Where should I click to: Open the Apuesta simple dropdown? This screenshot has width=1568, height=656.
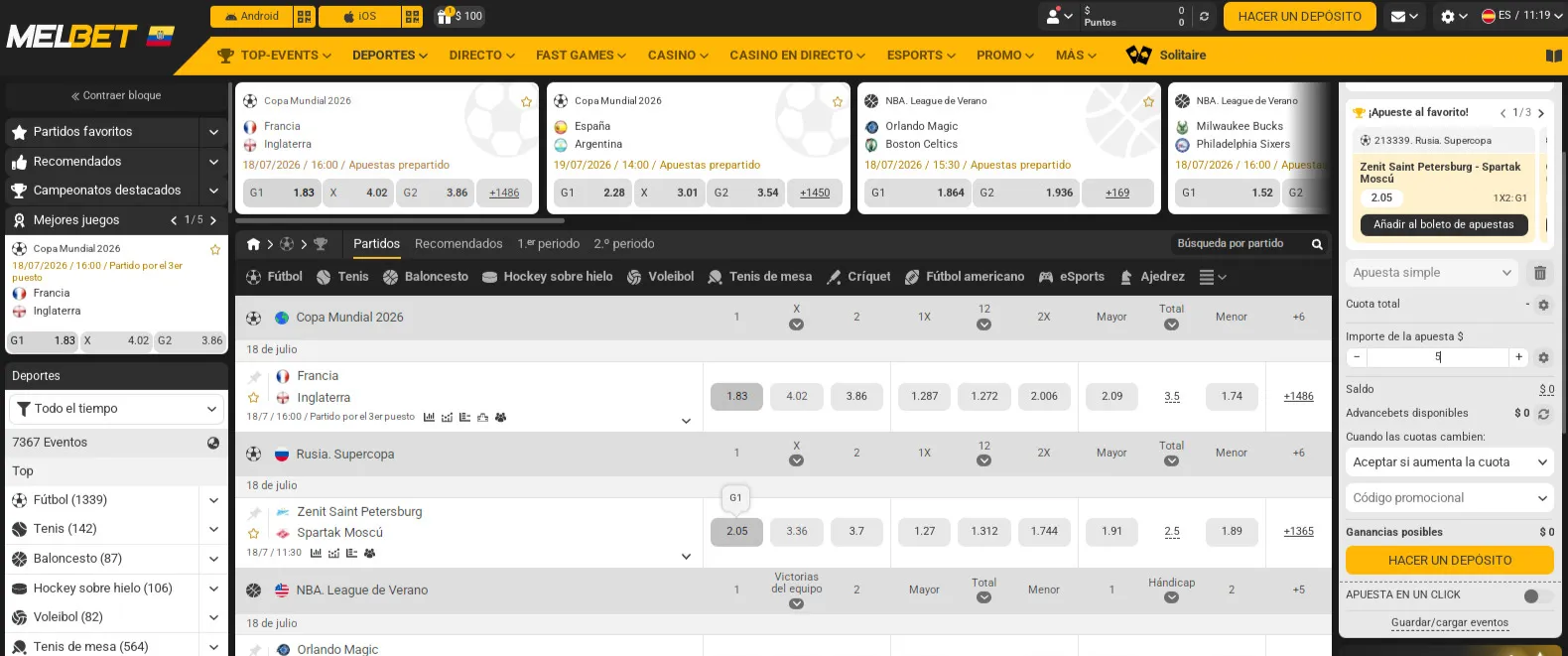1432,273
